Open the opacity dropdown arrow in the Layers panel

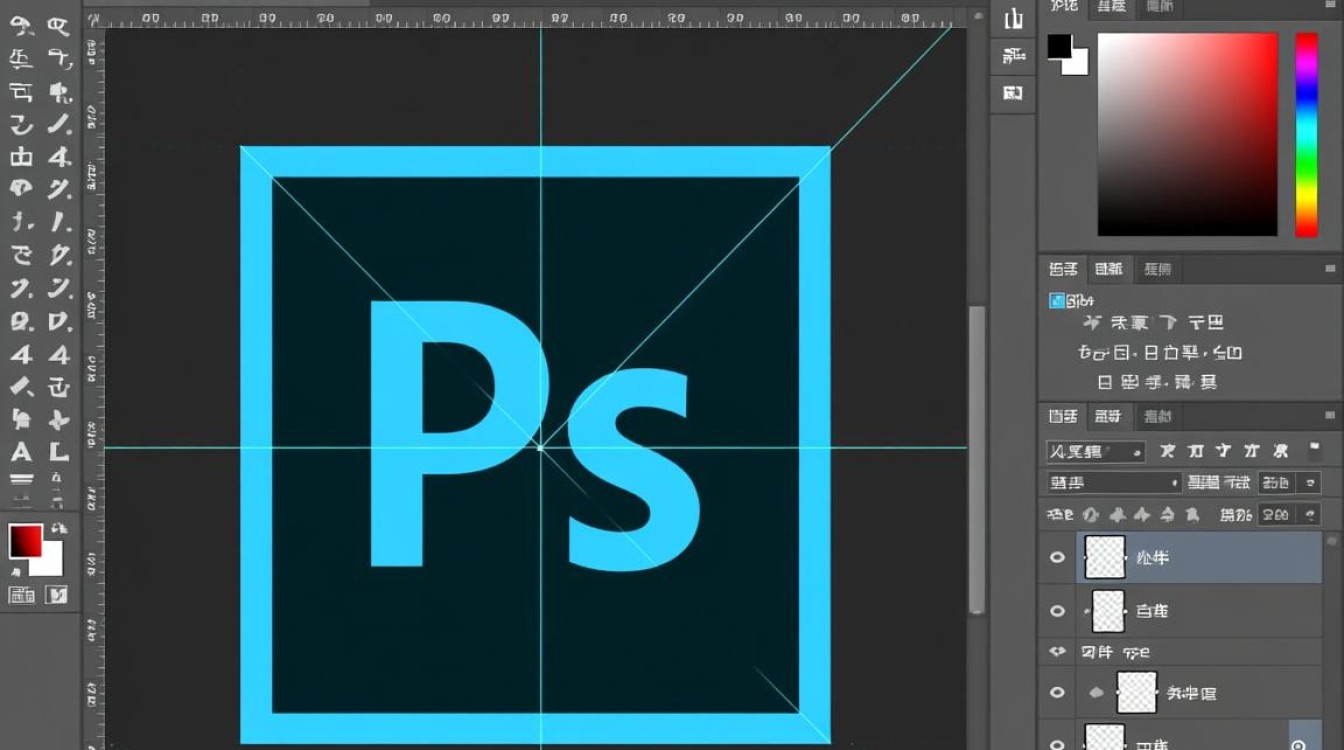point(1311,483)
